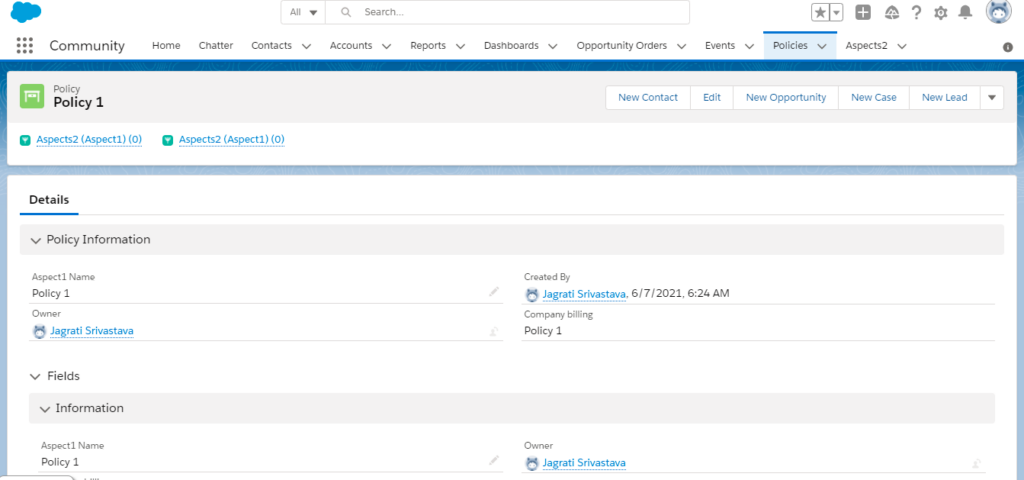Click the user profile avatar
This screenshot has height=480, width=1024.
coord(998,12)
